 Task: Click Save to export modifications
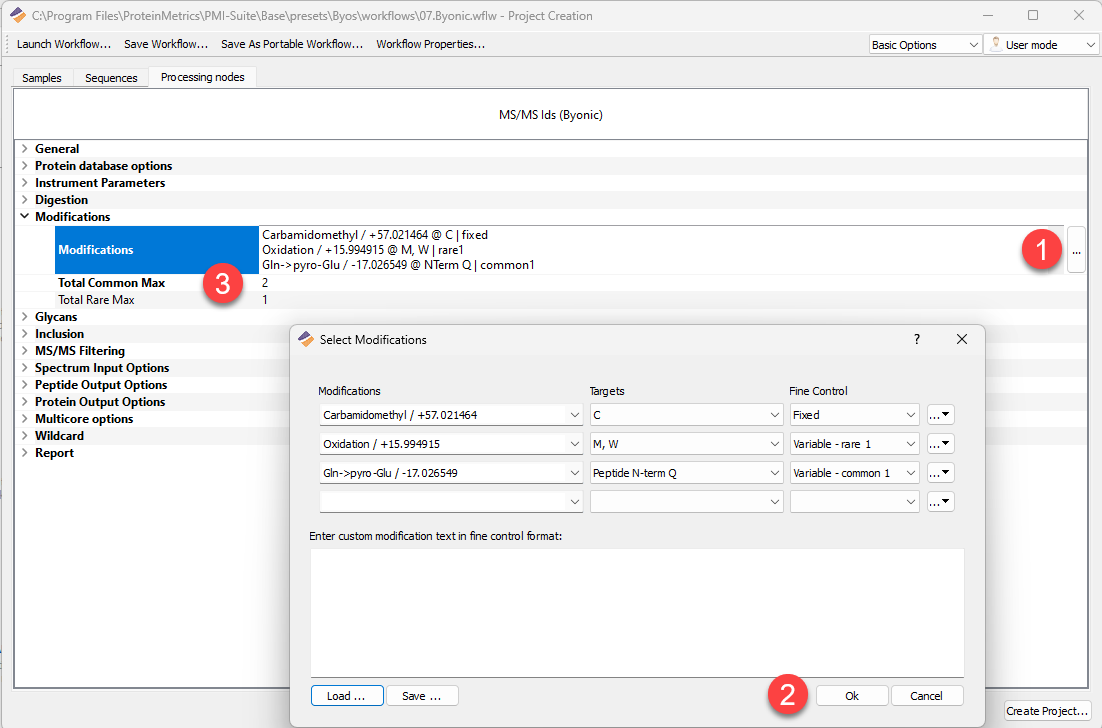pos(422,696)
